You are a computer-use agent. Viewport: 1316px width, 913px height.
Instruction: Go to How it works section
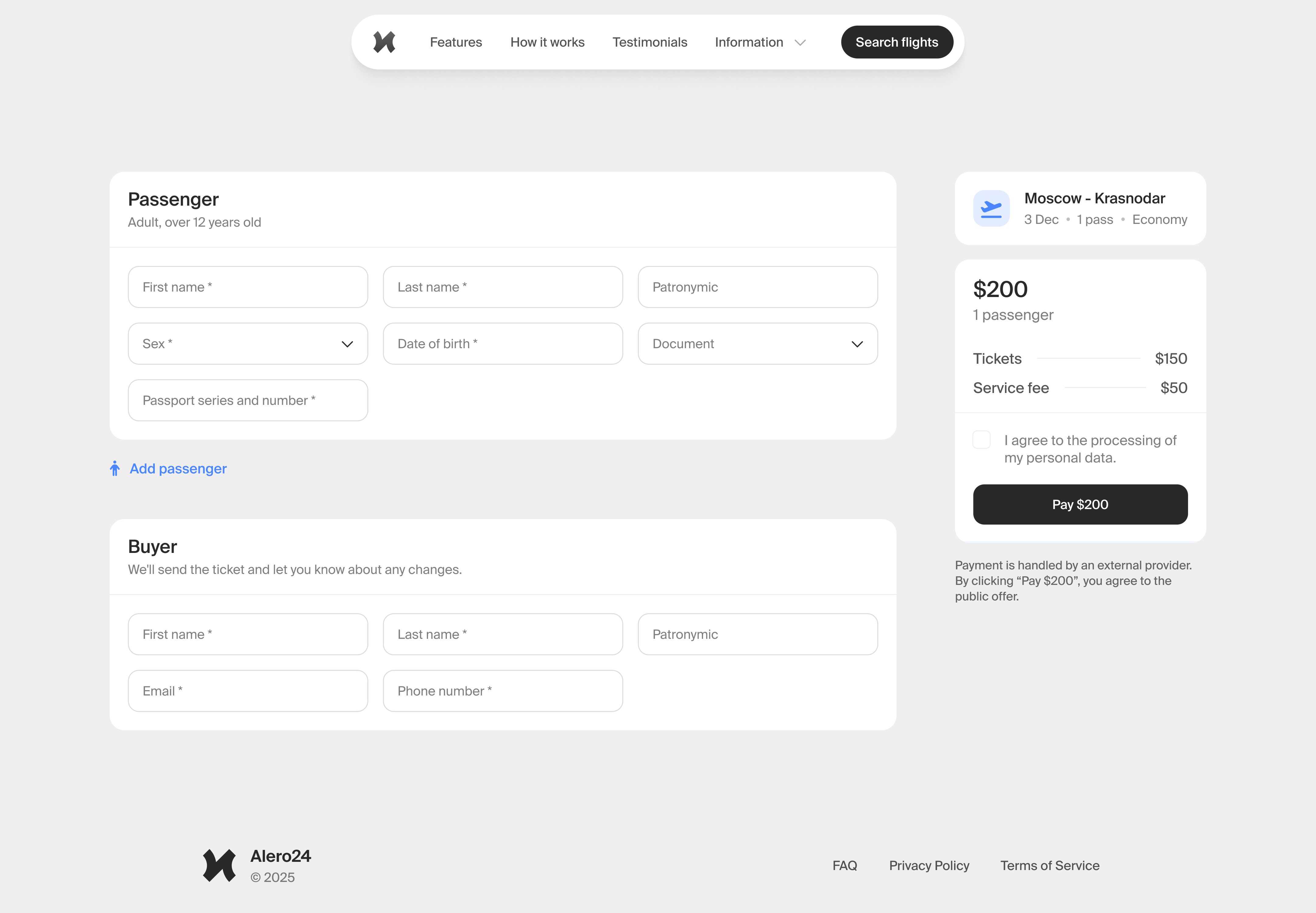click(x=547, y=42)
